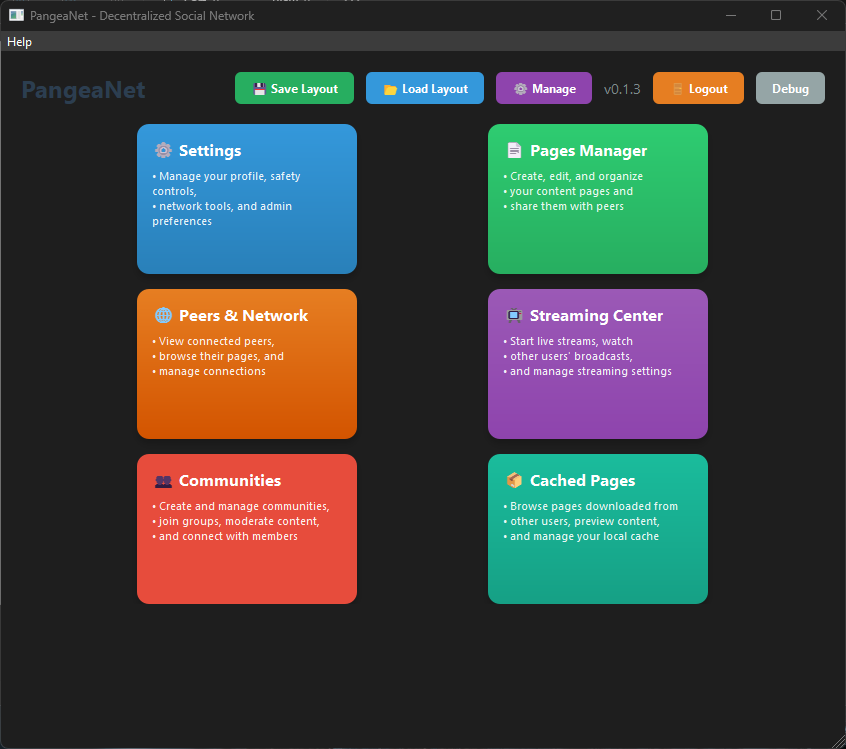846x749 pixels.
Task: Click the gear icon on Manage button
Action: pos(520,89)
